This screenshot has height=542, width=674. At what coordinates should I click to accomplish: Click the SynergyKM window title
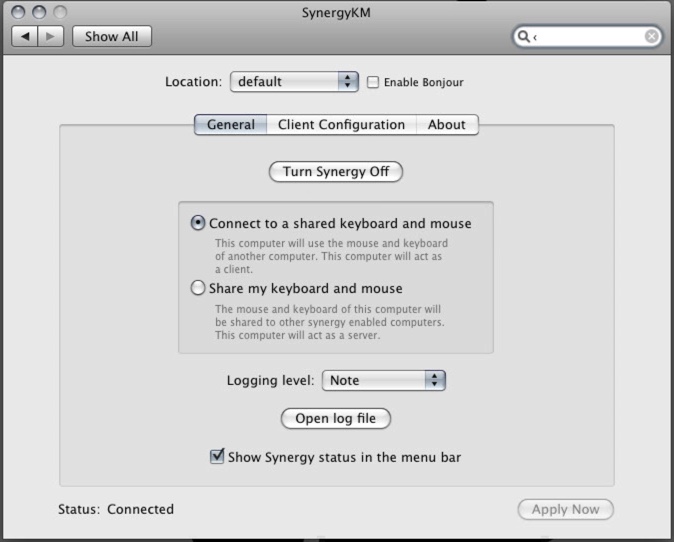coord(336,12)
